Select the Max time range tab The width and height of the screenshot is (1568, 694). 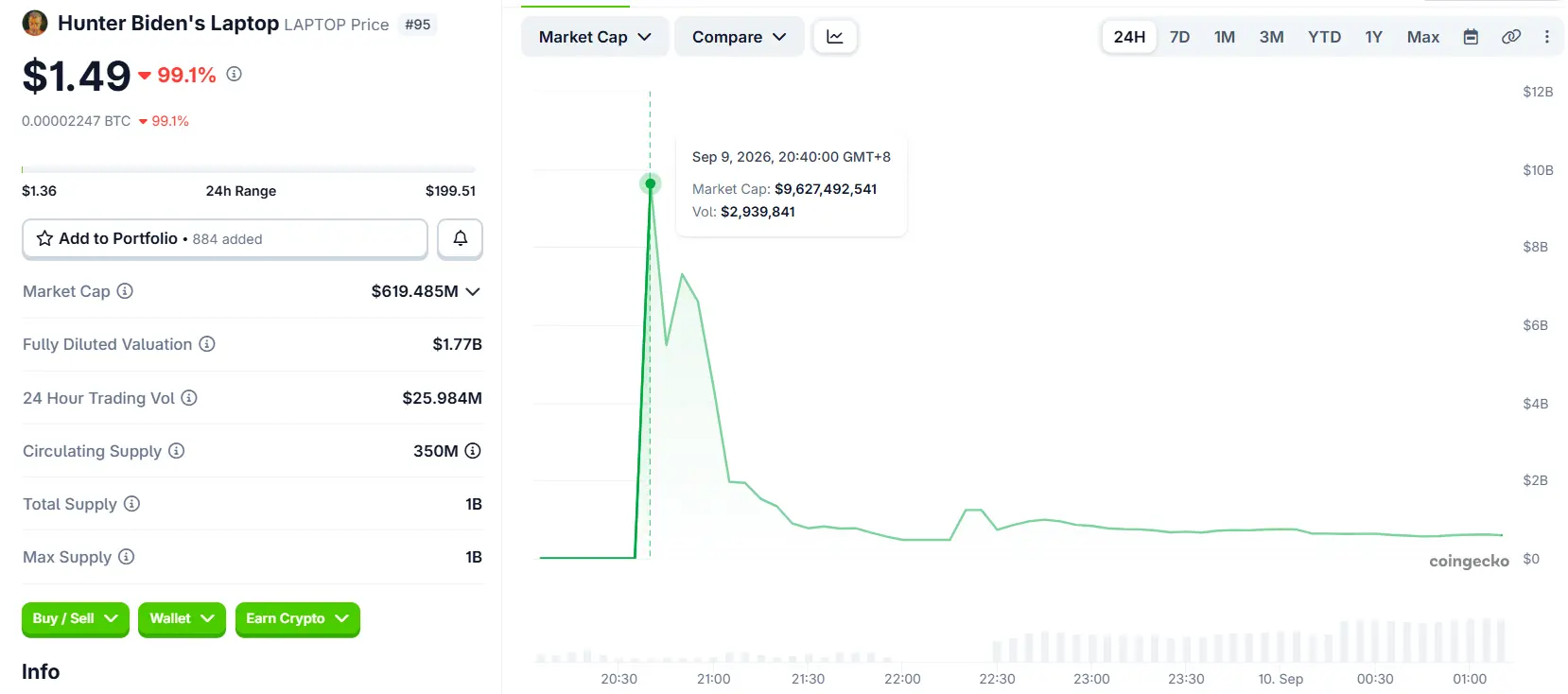(1423, 37)
